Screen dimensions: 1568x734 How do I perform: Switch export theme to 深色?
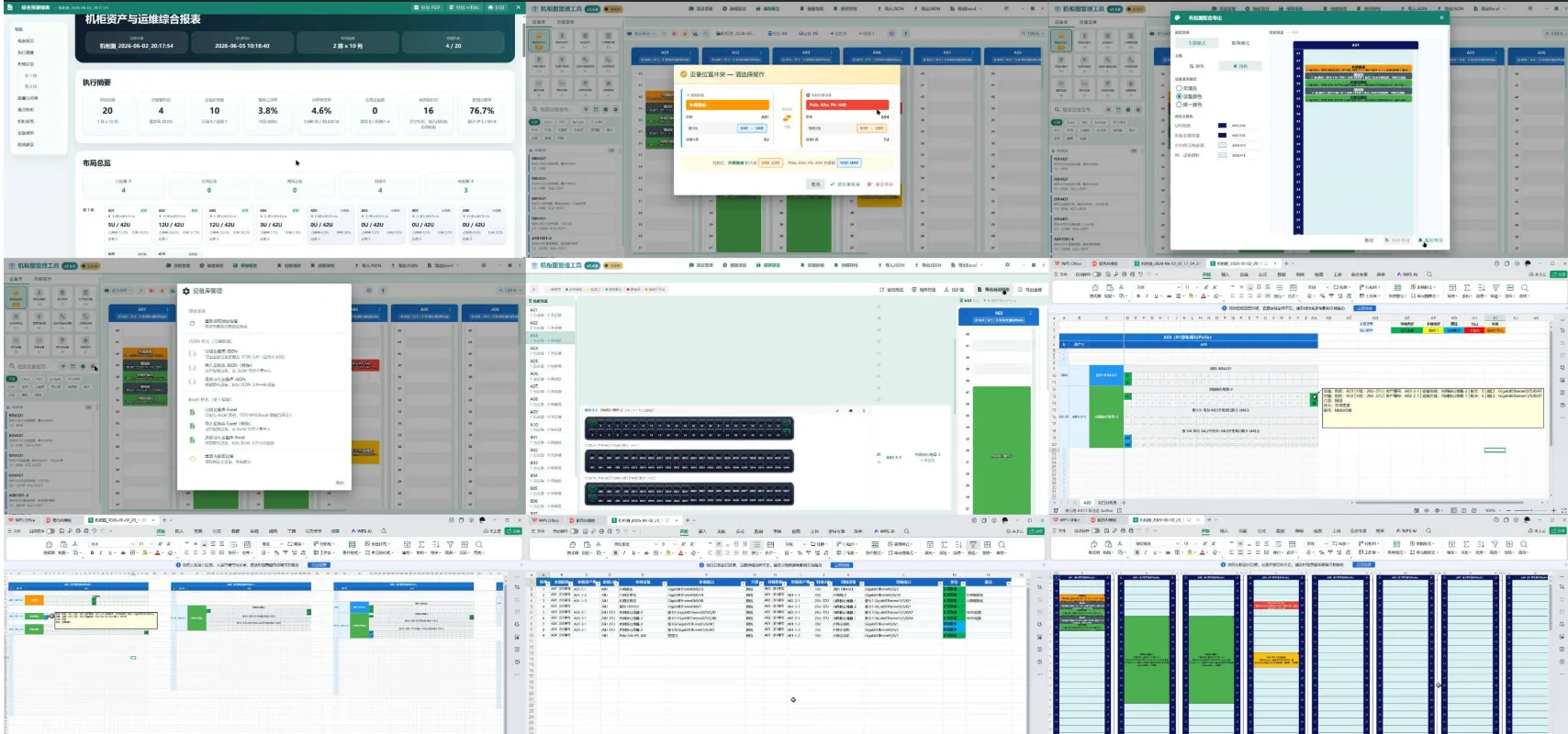[x=1196, y=66]
